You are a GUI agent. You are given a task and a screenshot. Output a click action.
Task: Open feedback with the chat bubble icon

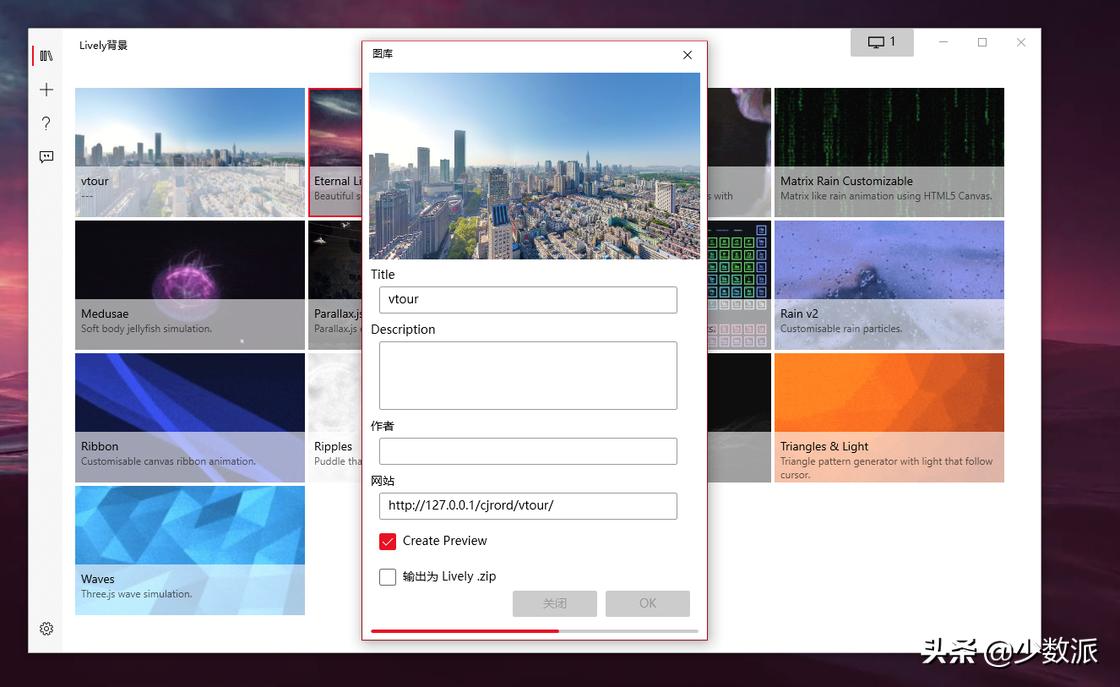tap(46, 156)
